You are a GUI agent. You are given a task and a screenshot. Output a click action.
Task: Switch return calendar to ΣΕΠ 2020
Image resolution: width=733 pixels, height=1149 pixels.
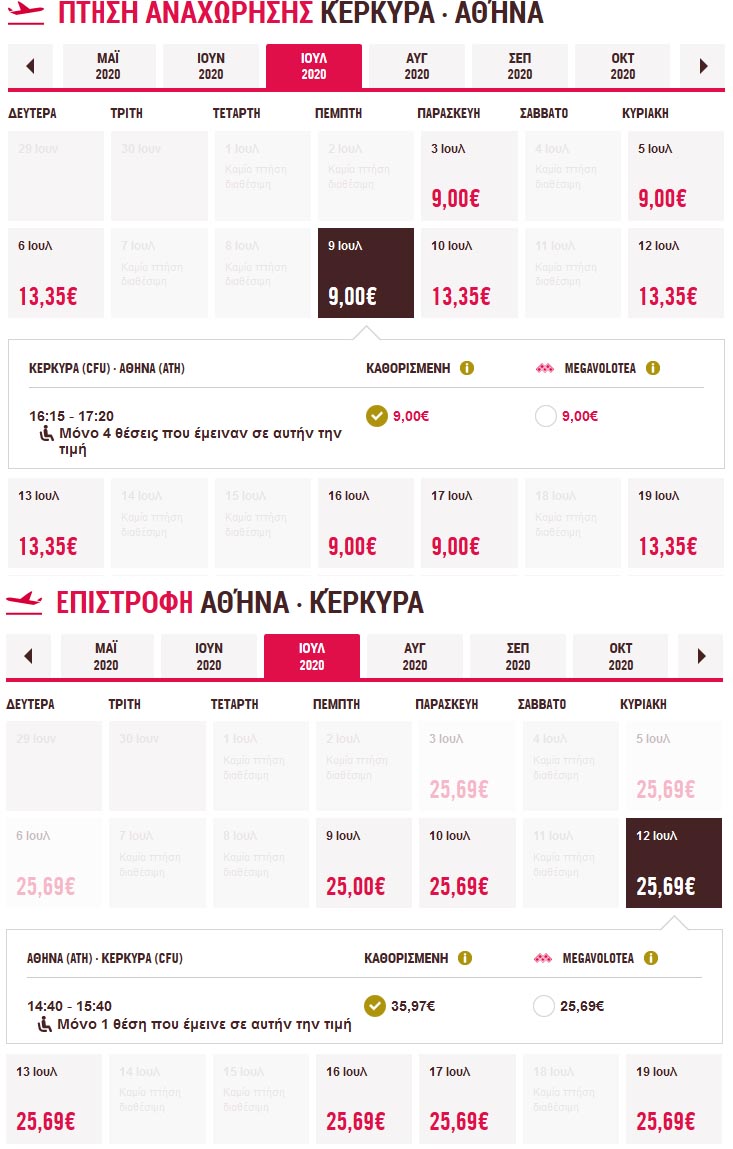518,657
